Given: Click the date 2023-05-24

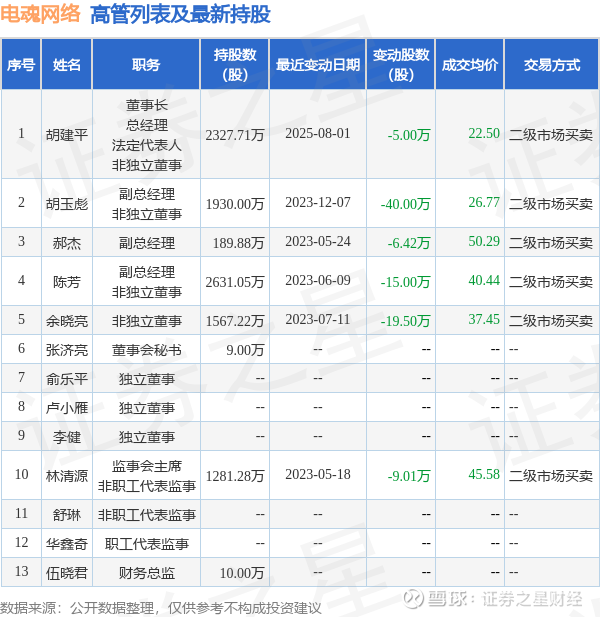Looking at the screenshot, I should (x=318, y=241).
